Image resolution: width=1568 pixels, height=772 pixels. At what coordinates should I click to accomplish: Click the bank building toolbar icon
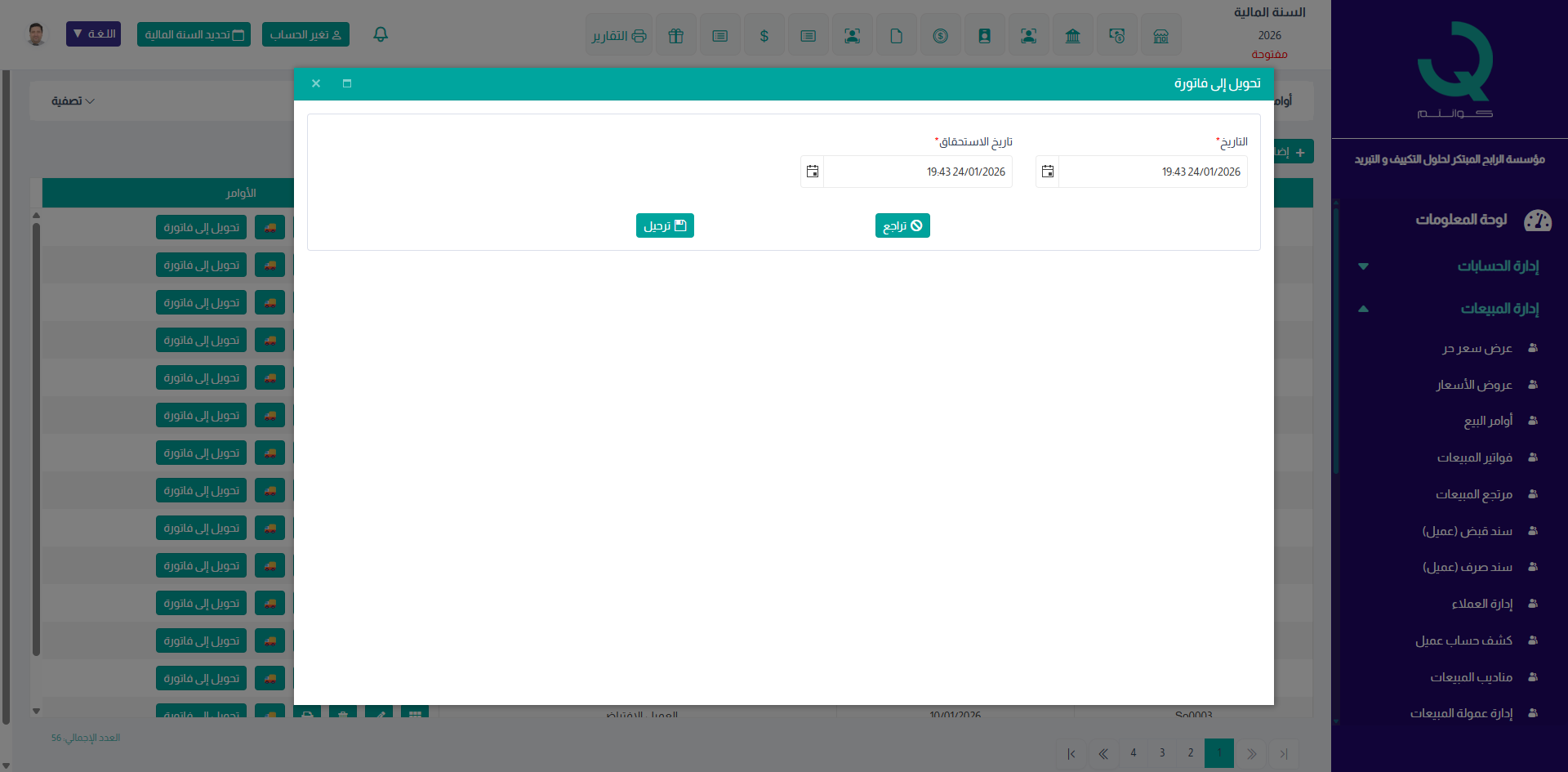(1072, 35)
